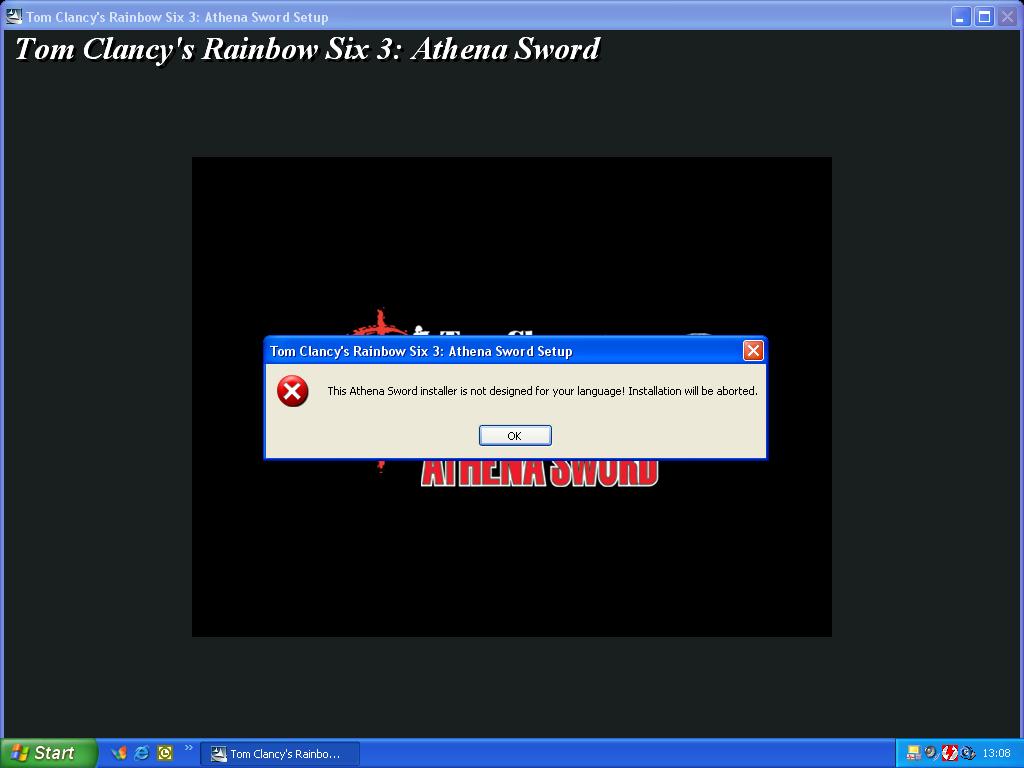This screenshot has height=768, width=1024.
Task: Click the Athena Sword splash logo image
Action: (x=511, y=396)
